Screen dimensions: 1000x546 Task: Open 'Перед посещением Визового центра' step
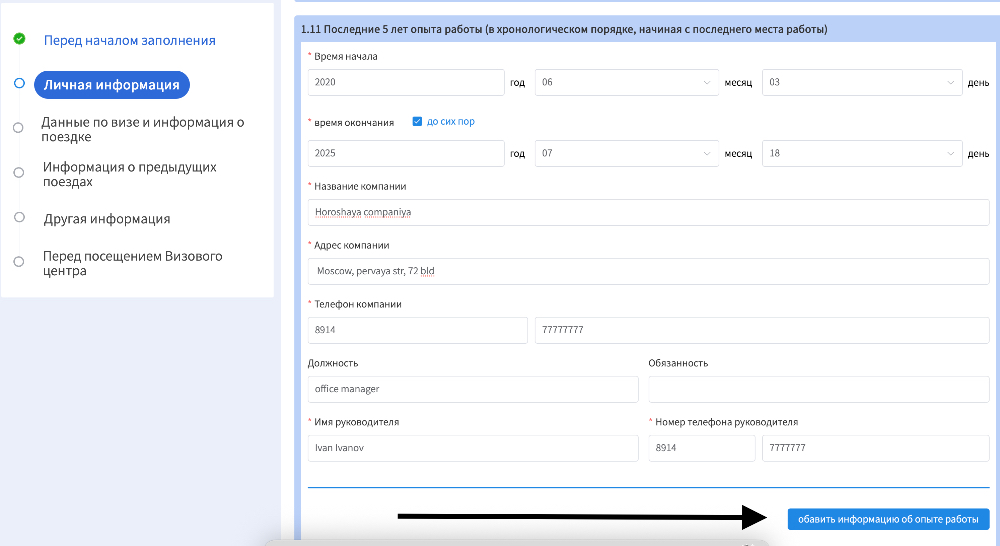(132, 263)
